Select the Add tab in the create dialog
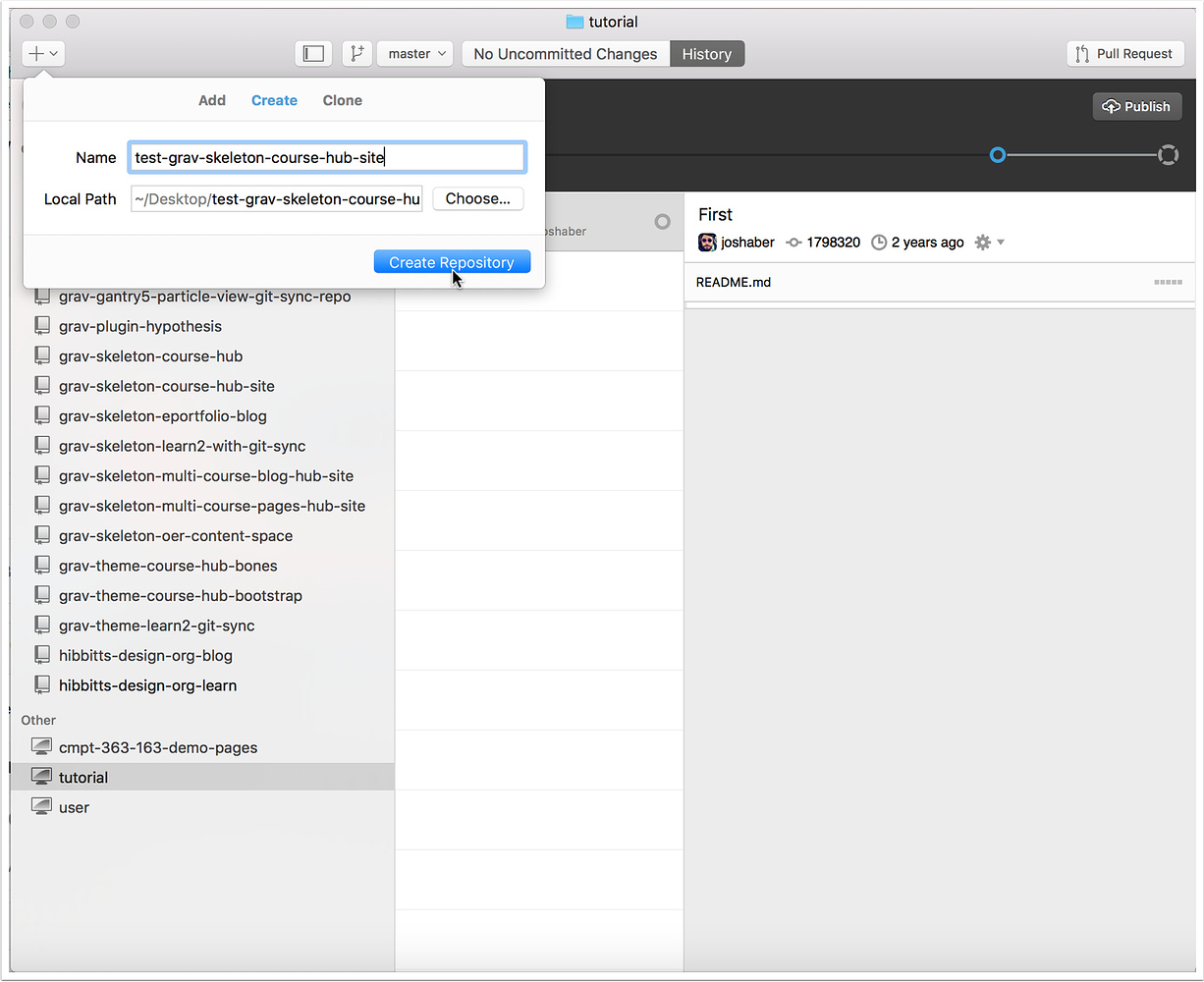1204x982 pixels. [x=212, y=99]
